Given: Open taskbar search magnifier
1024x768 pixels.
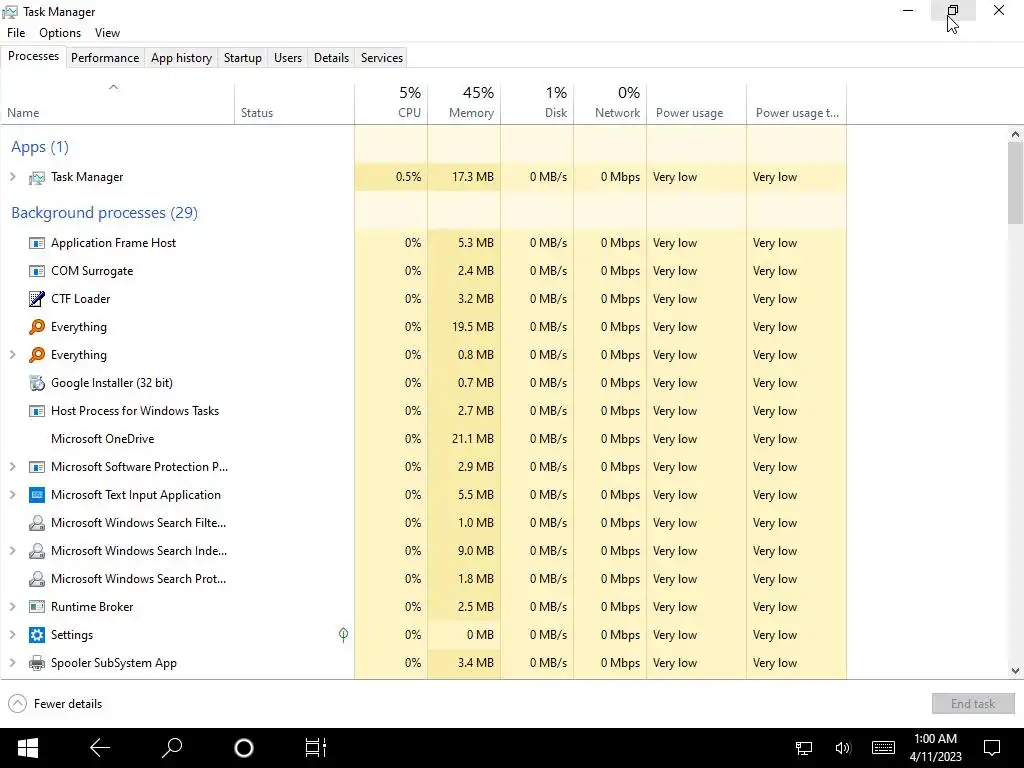Looking at the screenshot, I should [x=172, y=748].
